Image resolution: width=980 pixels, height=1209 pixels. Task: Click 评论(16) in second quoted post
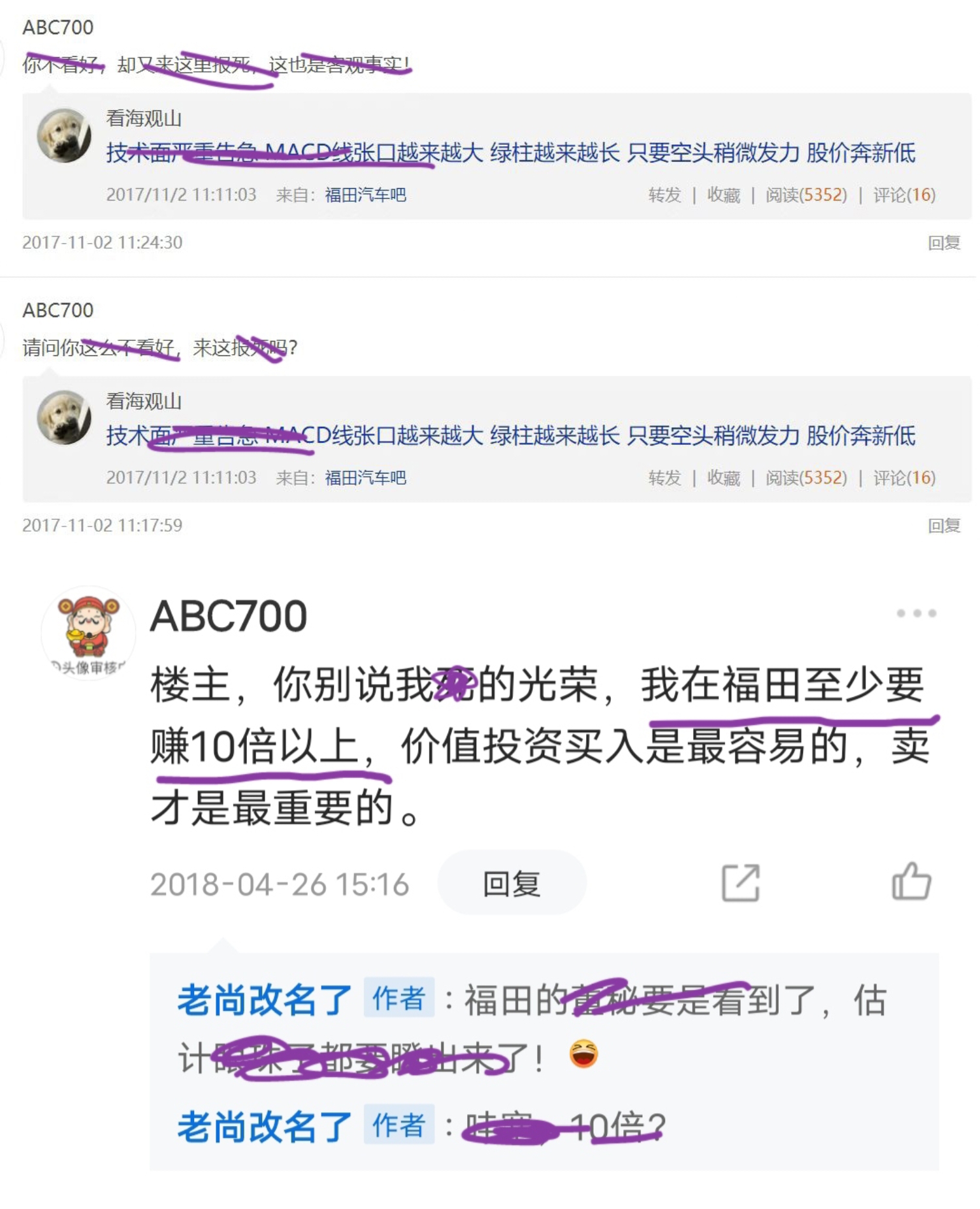tap(904, 477)
